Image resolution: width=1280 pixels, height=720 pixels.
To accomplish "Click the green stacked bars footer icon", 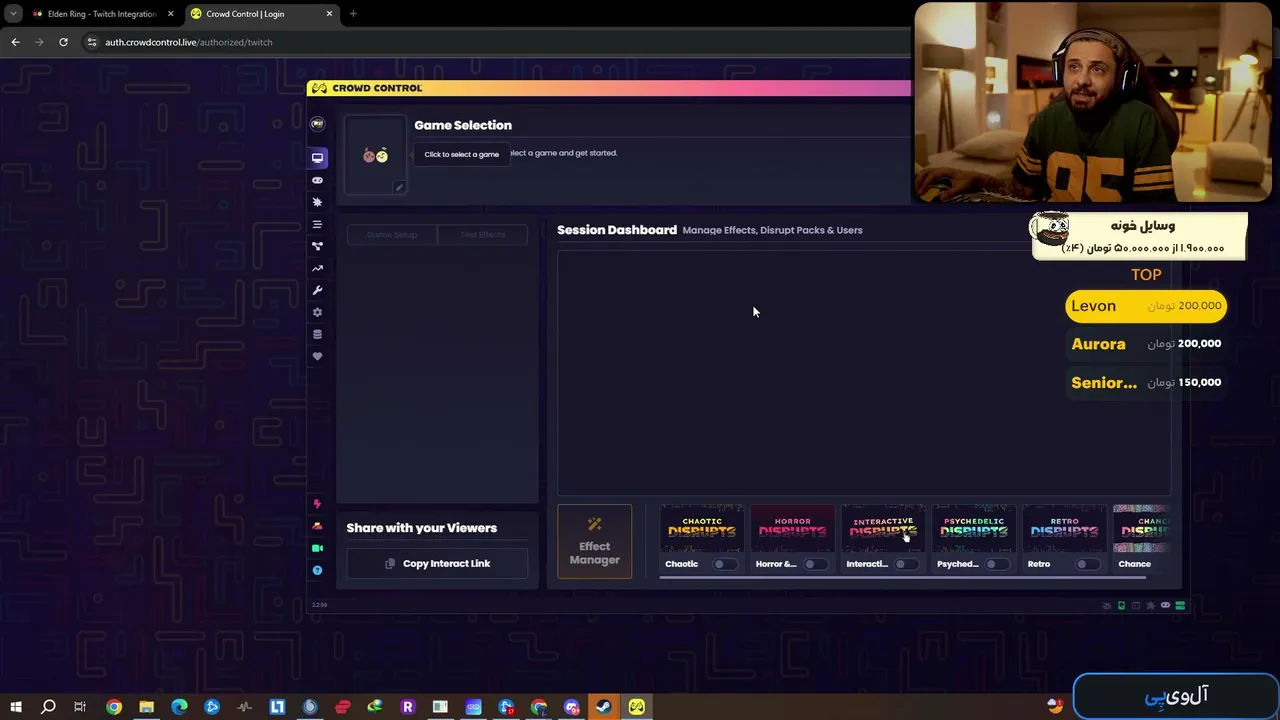I will [1180, 605].
